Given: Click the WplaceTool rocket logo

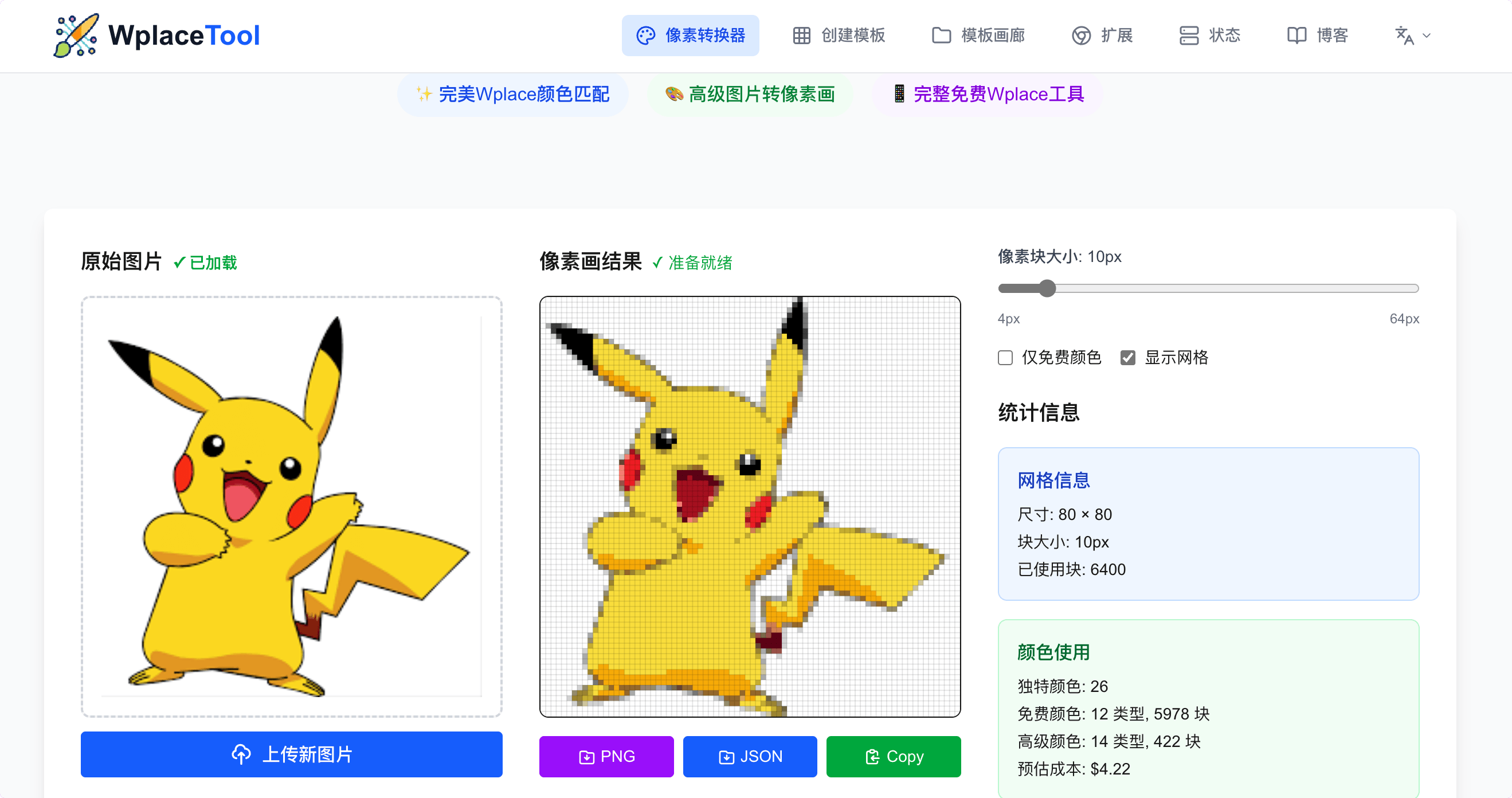Looking at the screenshot, I should pos(76,35).
